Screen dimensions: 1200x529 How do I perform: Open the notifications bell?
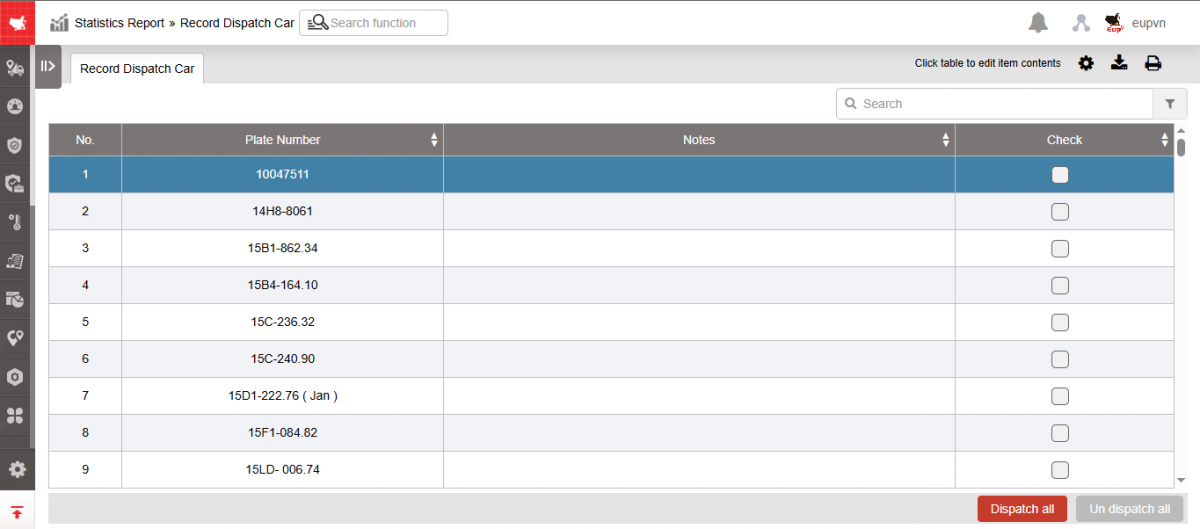coord(1039,22)
